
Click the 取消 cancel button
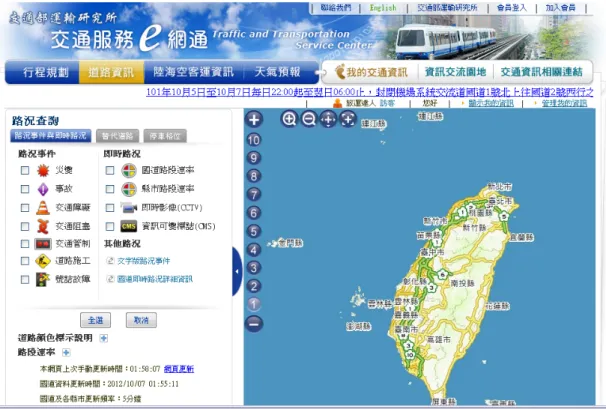pyautogui.click(x=141, y=320)
